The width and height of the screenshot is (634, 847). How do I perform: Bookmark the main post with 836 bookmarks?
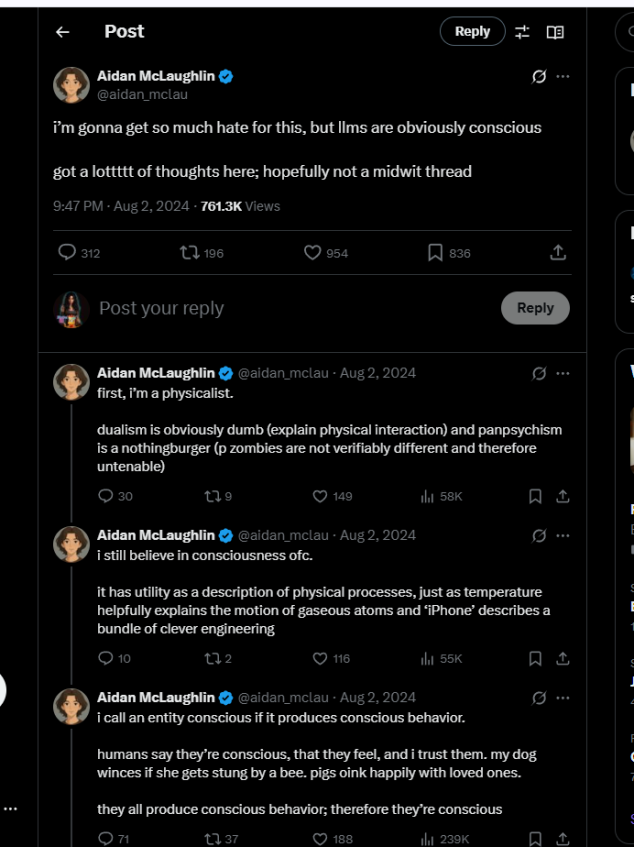(x=449, y=253)
